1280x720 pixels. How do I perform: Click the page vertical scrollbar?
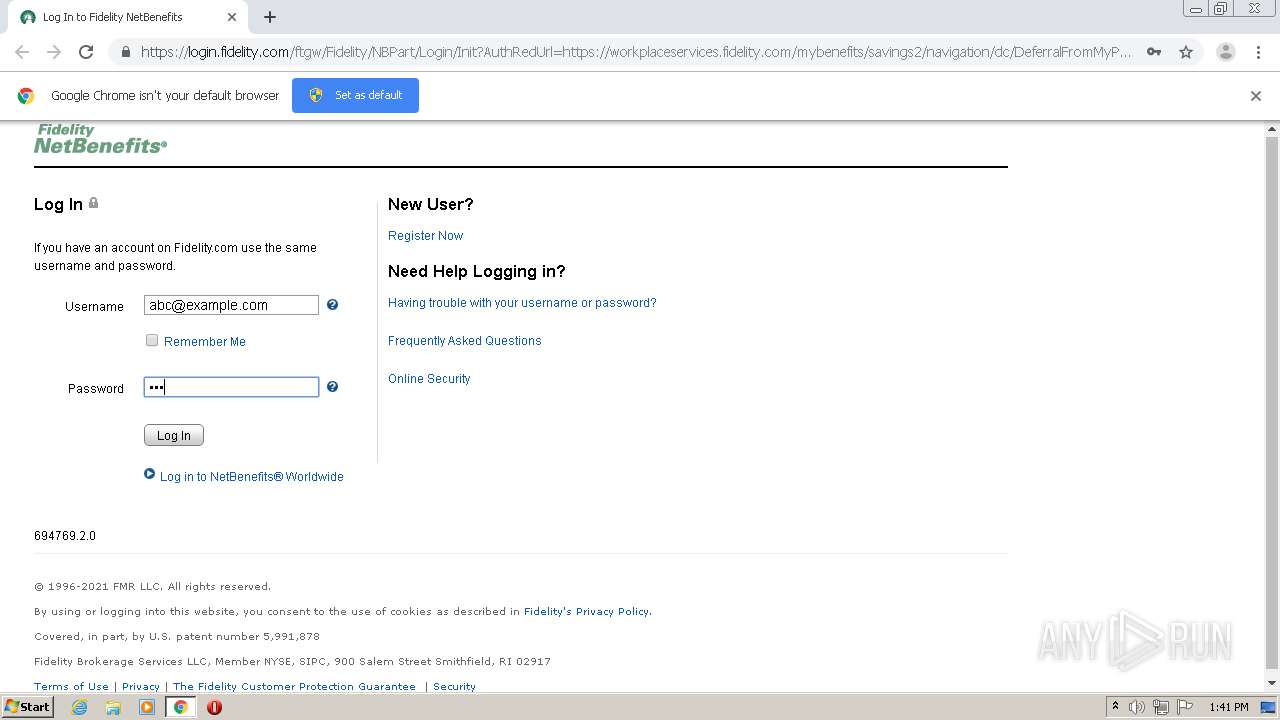[x=1272, y=401]
